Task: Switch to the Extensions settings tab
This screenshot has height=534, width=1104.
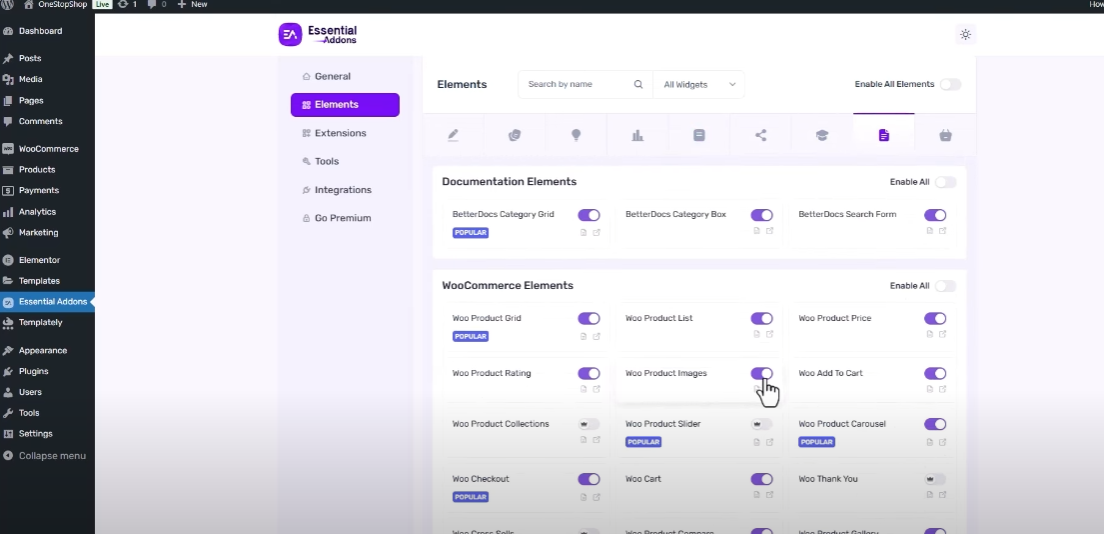Action: [340, 133]
